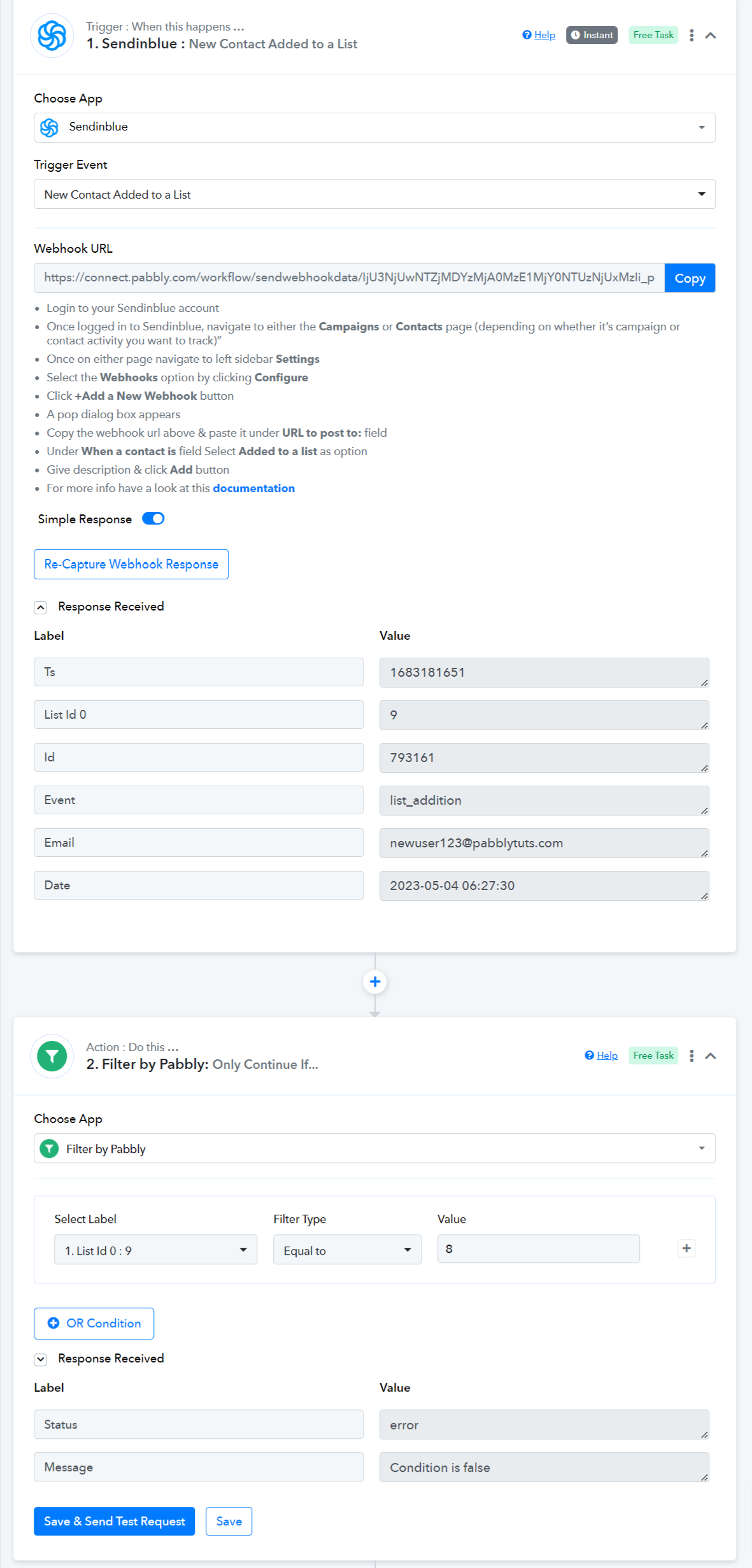
Task: Open the Choose App Sendinblue dropdown
Action: coord(374,127)
